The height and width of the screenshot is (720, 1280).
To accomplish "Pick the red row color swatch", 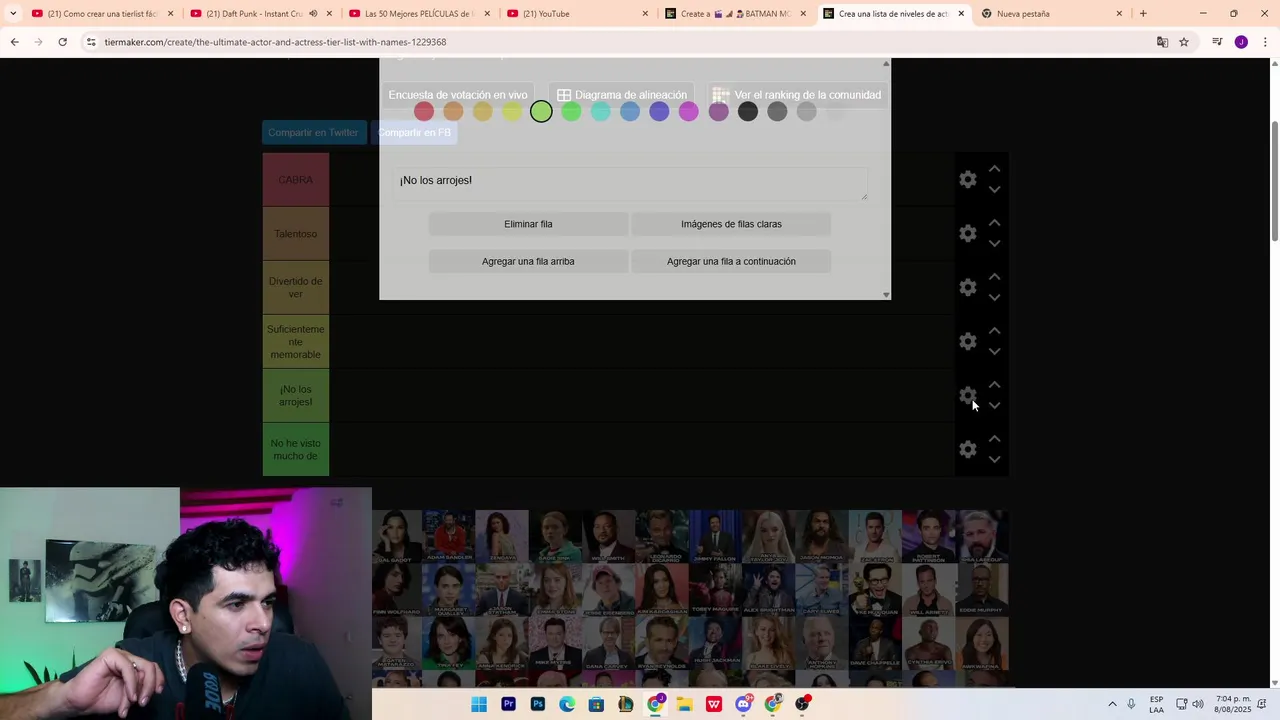I will 424,112.
